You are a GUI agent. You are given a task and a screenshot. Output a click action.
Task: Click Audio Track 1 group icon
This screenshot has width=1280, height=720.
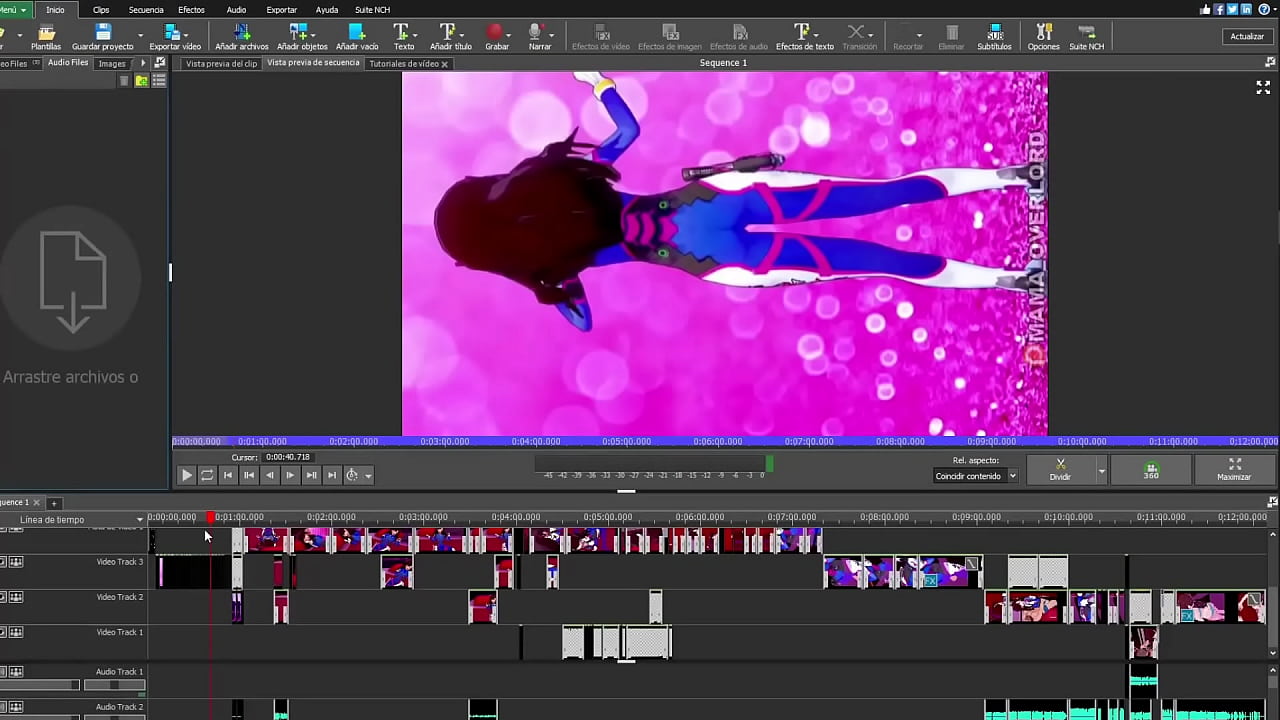16,672
